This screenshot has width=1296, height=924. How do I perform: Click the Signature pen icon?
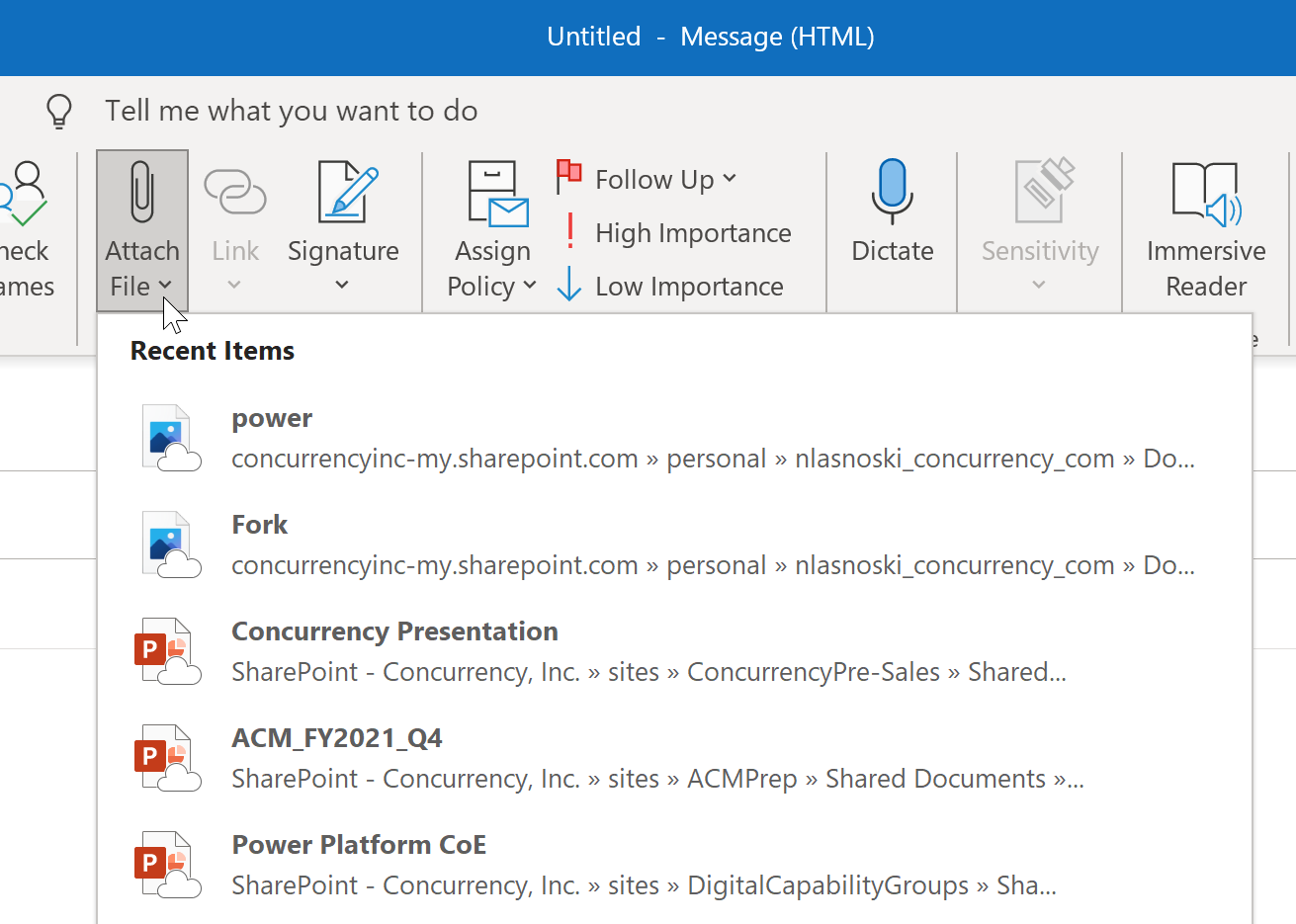coord(345,193)
